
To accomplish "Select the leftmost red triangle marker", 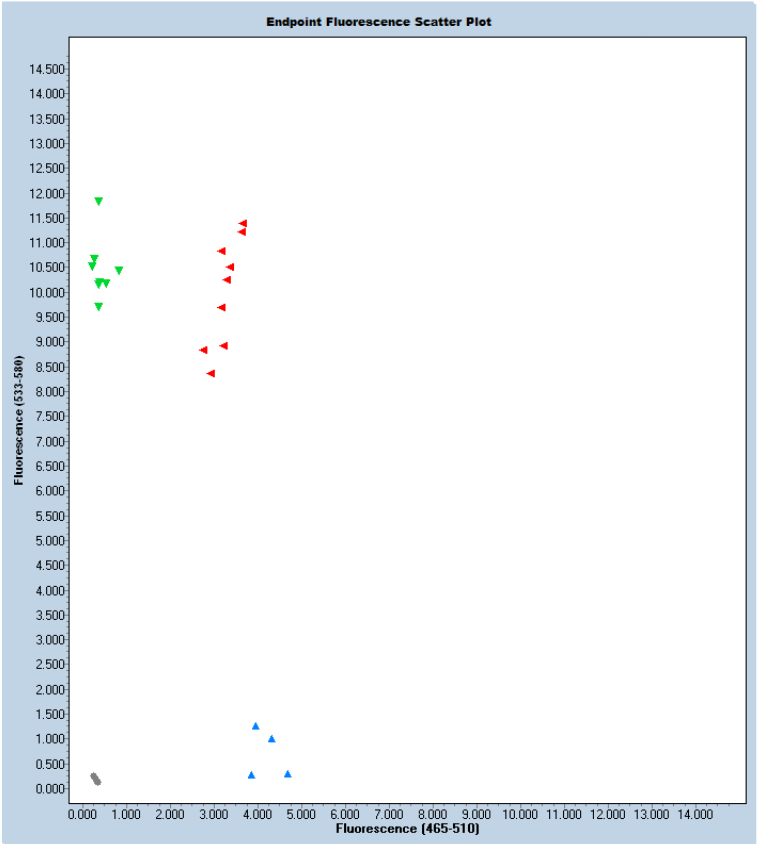I will tap(203, 350).
